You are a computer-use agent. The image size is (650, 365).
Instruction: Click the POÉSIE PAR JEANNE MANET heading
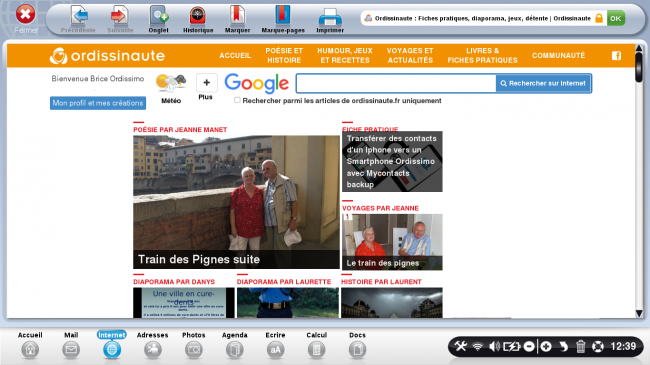click(180, 130)
